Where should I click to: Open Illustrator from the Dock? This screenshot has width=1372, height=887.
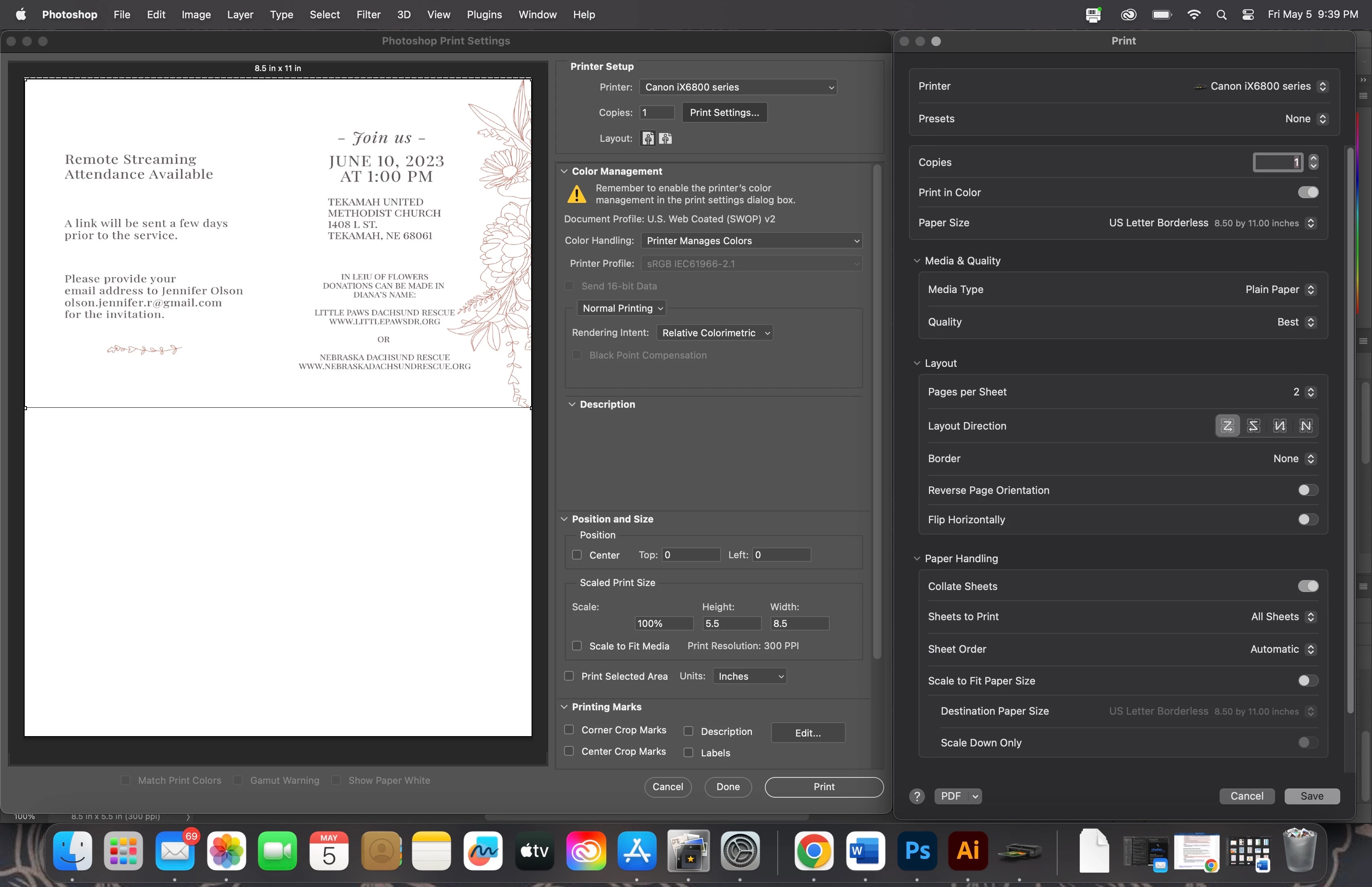[968, 850]
